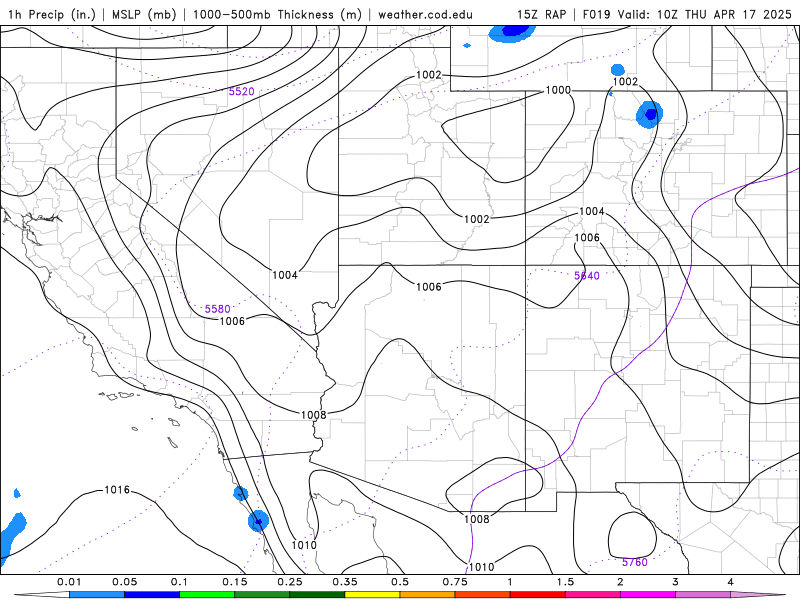Click the 'weather.cod.edu' source text
800x600 pixels.
[425, 14]
